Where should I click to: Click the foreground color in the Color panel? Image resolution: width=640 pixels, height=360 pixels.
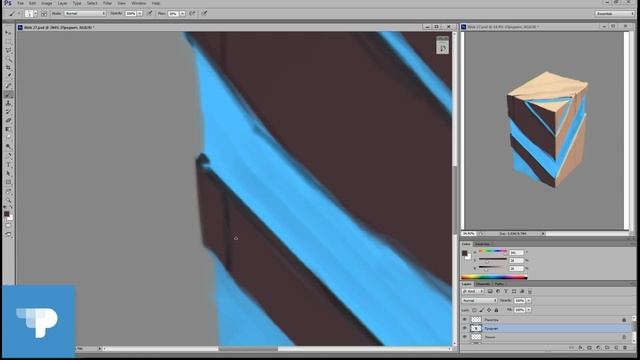pyautogui.click(x=464, y=253)
